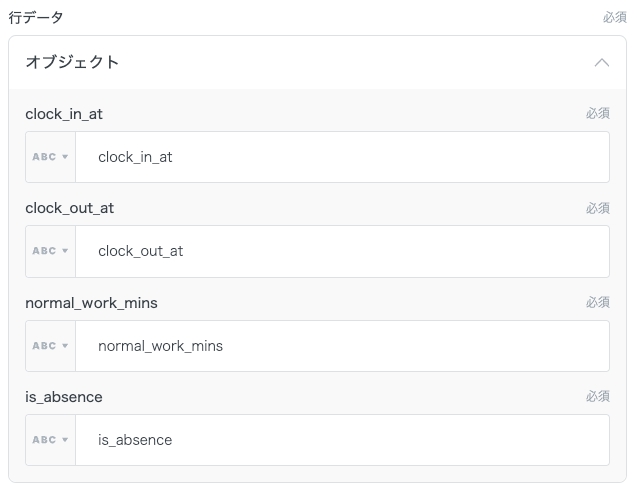Click the オブジェクト header title
The width and height of the screenshot is (637, 485).
pos(72,62)
